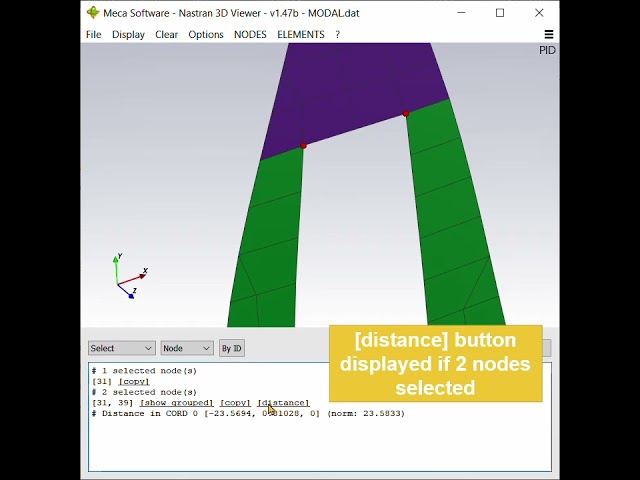Open the Display menu

click(x=128, y=35)
